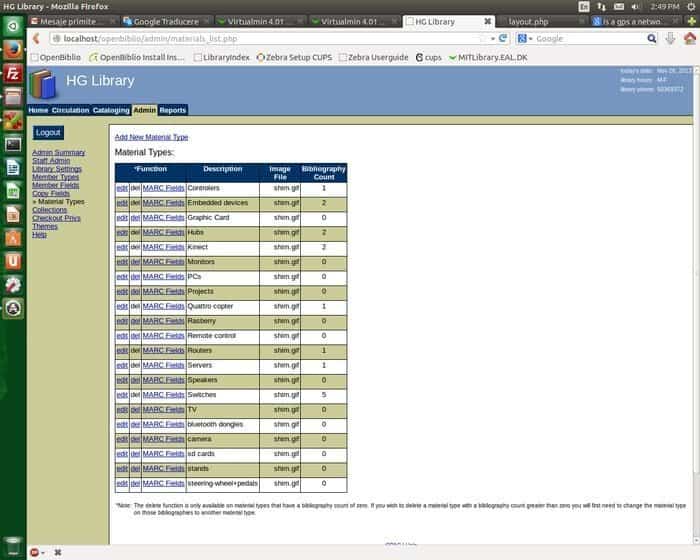The width and height of the screenshot is (700, 560).
Task: Open the MITLibrary.EAL.DK bookmark
Action: (488, 58)
